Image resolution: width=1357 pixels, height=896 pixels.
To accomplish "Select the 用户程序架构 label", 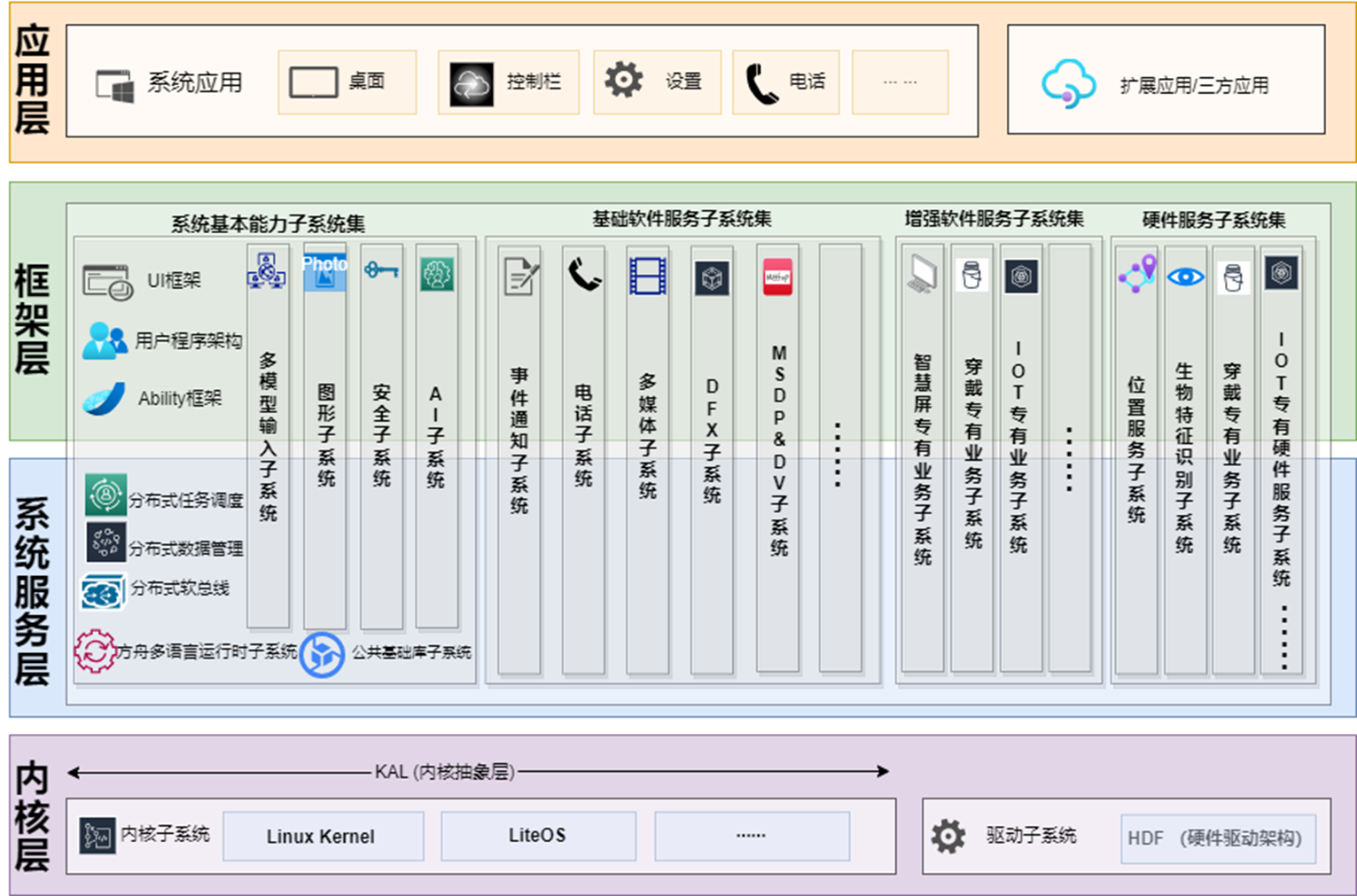I will pos(189,340).
